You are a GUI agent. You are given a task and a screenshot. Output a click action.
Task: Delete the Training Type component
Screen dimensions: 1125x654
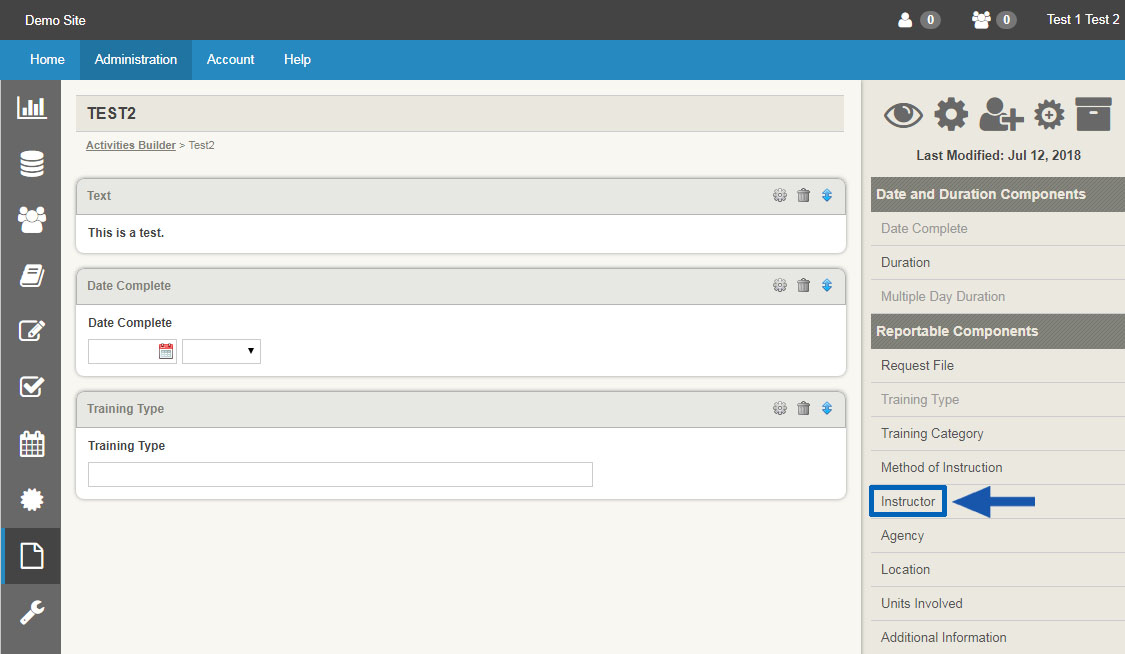click(x=804, y=408)
